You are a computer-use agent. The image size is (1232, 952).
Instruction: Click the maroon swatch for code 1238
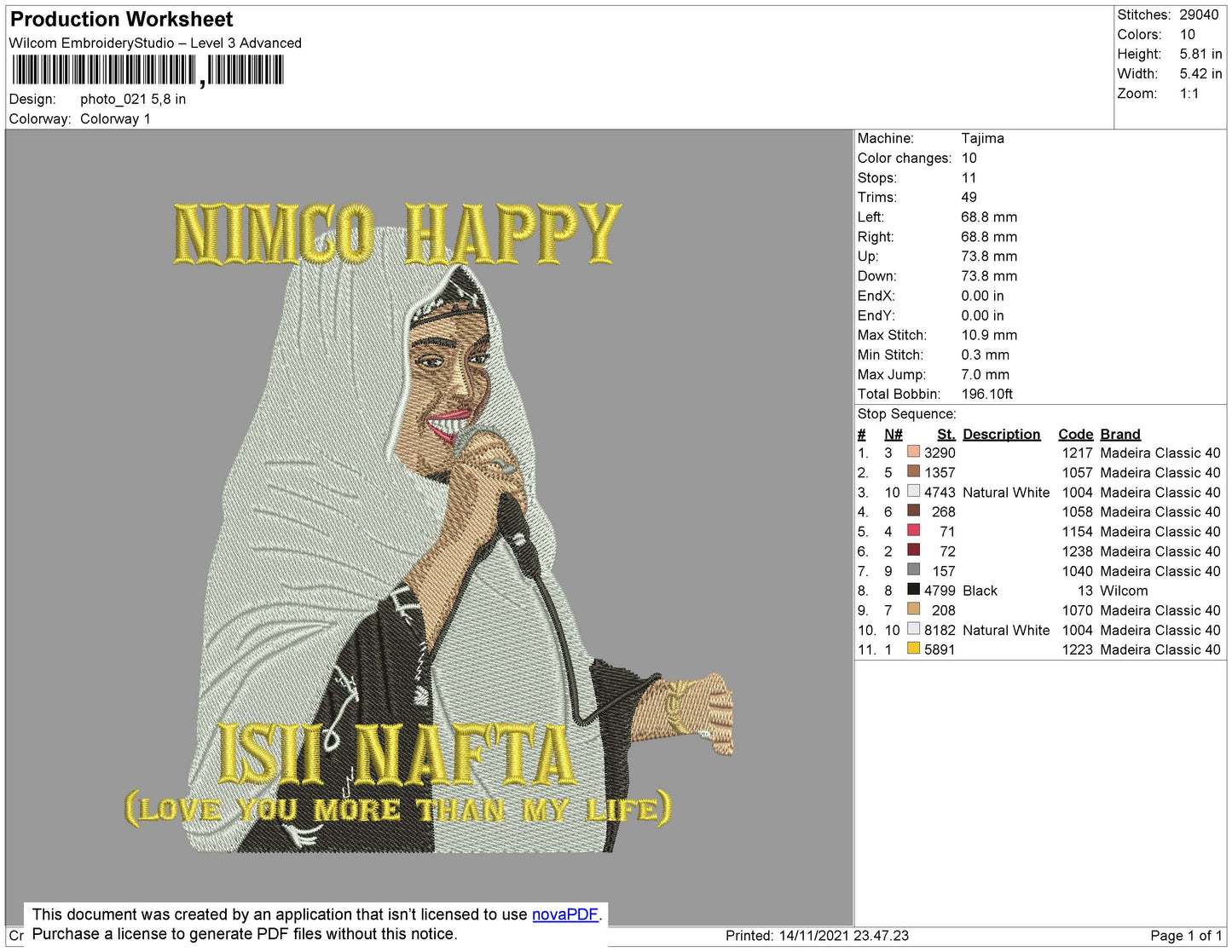click(x=913, y=551)
